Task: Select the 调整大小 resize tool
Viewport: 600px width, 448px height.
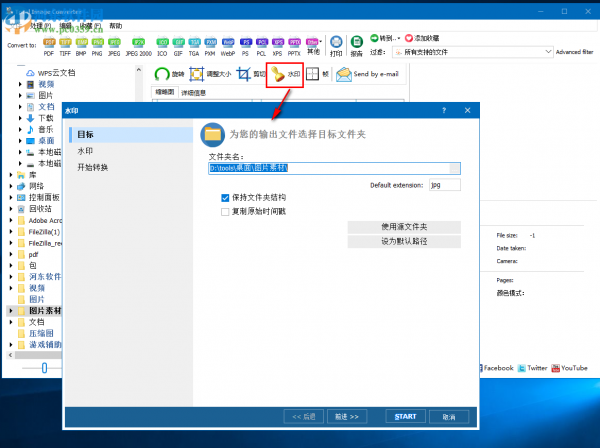Action: 210,74
